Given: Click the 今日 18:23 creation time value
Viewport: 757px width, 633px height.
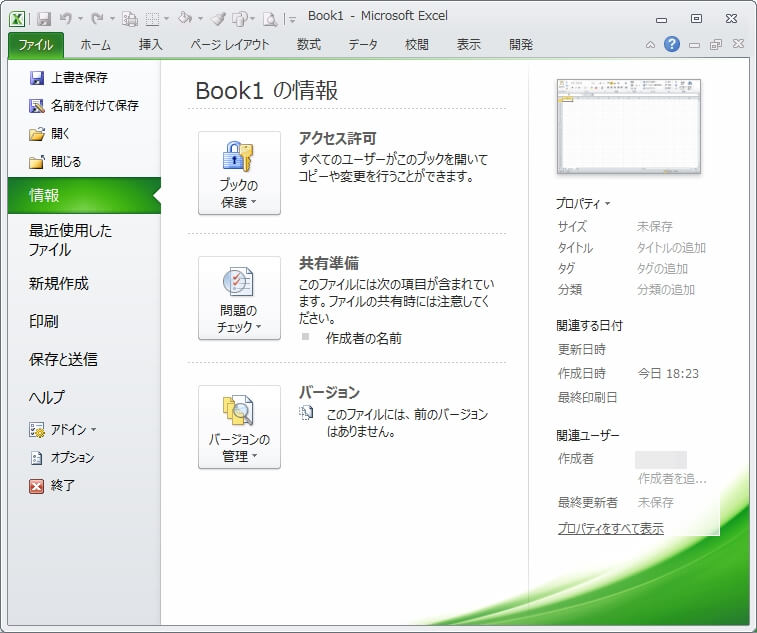Looking at the screenshot, I should click(668, 374).
